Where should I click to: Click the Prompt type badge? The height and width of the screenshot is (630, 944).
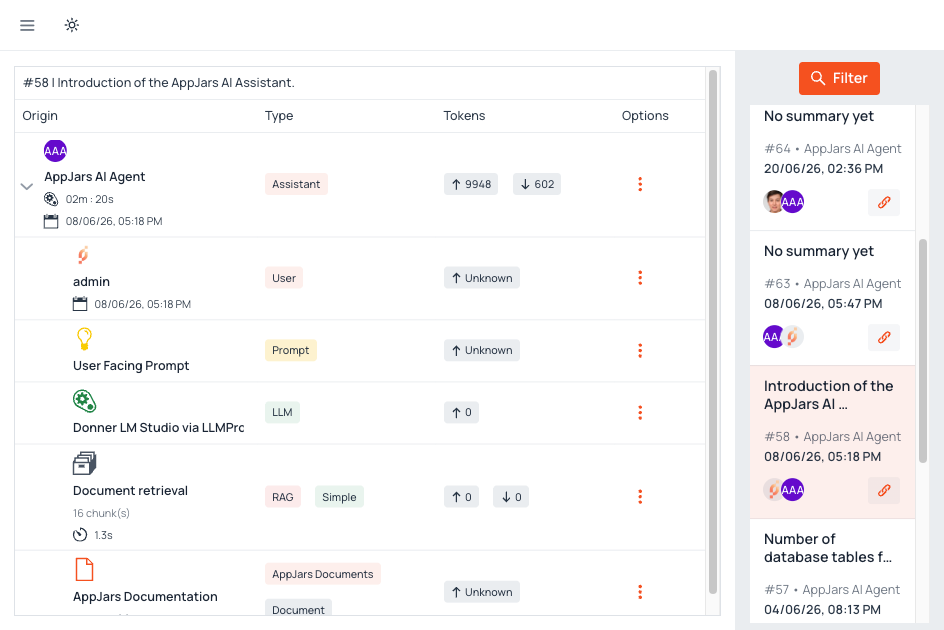click(x=291, y=351)
